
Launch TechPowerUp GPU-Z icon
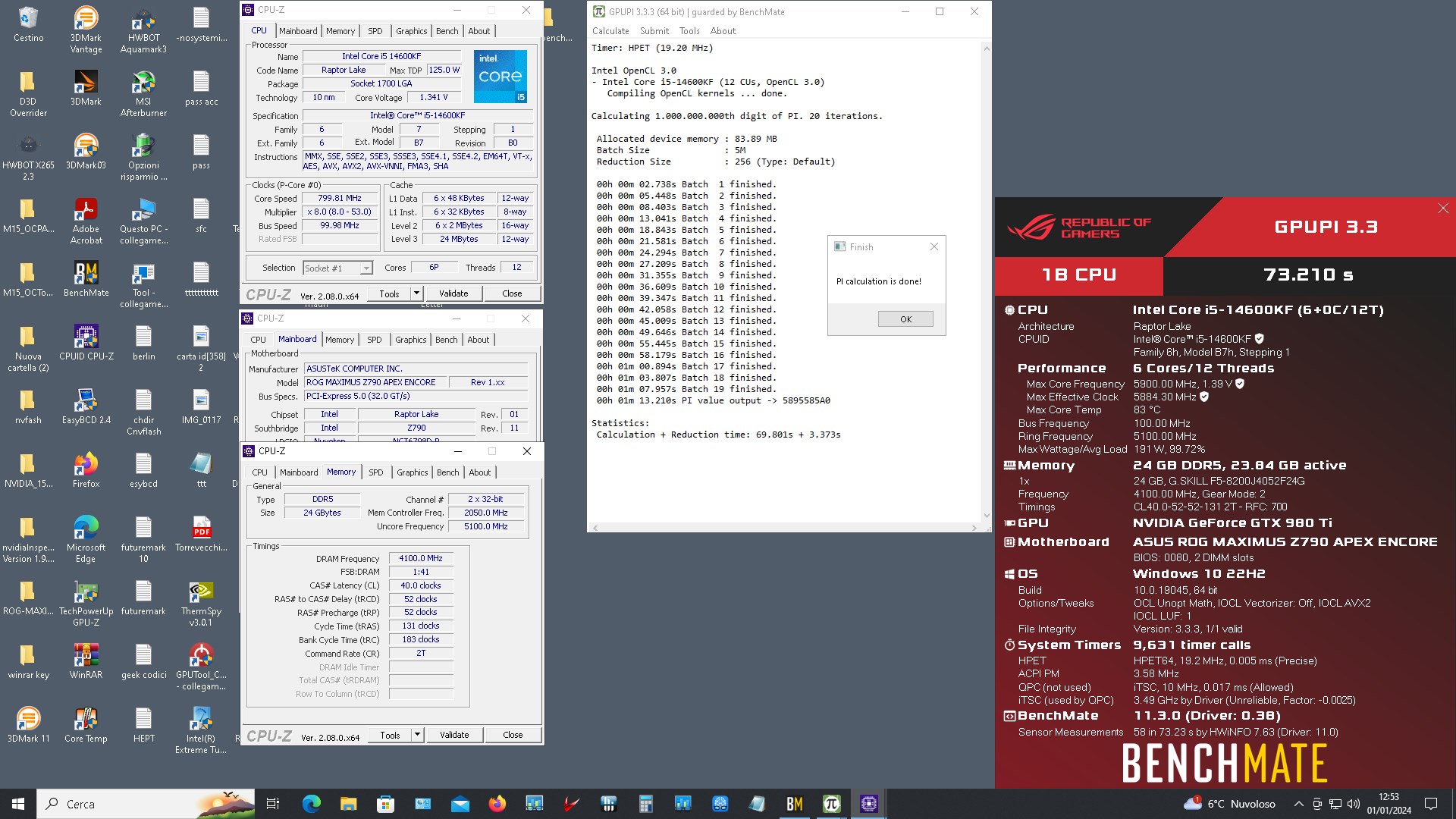86,604
